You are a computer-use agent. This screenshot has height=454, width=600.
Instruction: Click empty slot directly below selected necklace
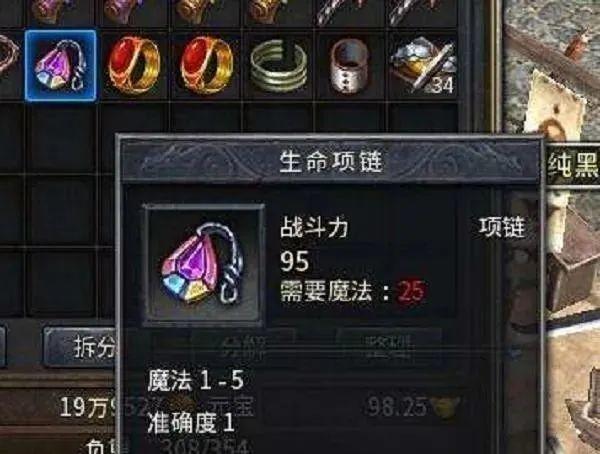click(x=60, y=138)
